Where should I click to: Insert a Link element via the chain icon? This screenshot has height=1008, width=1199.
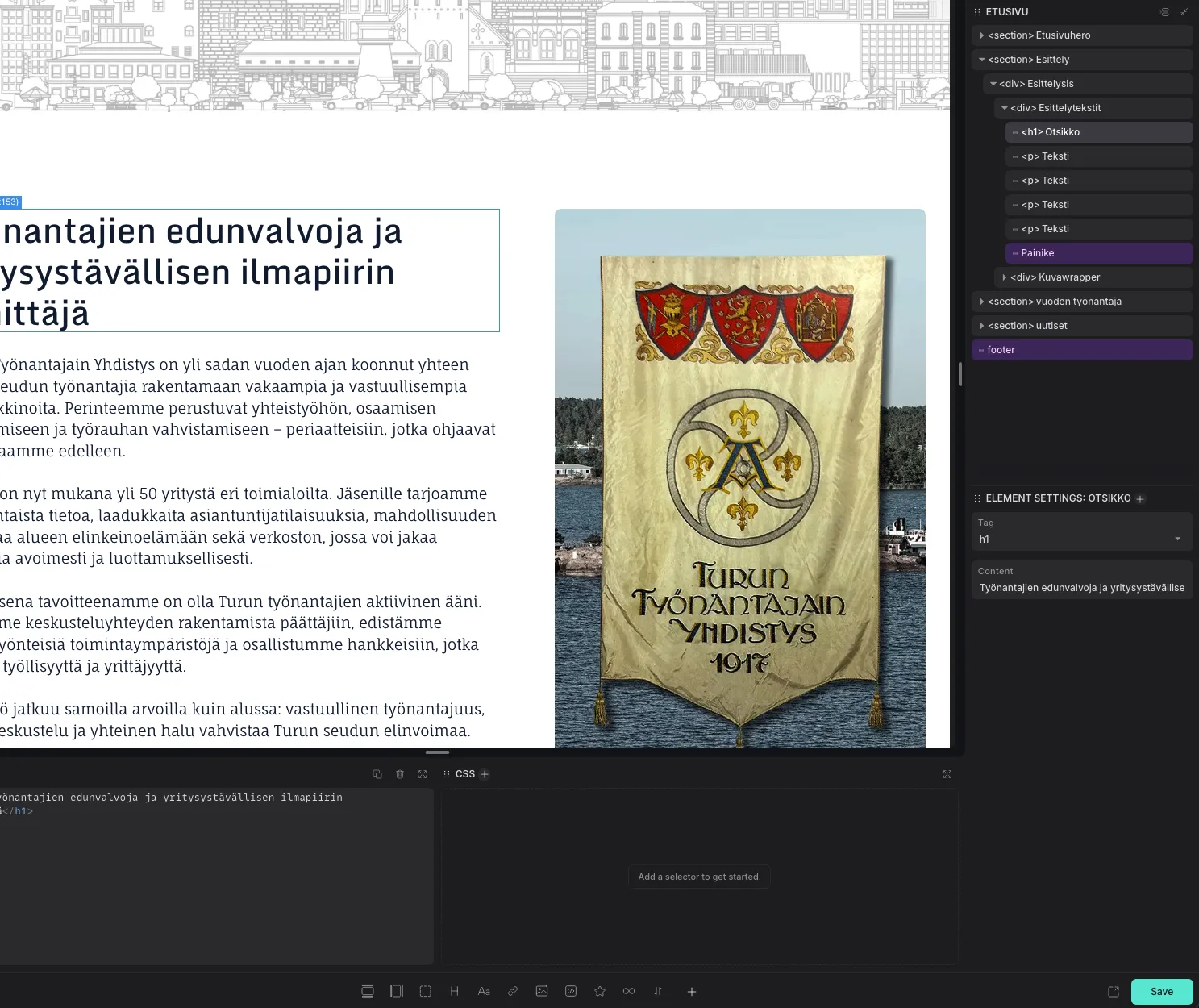513,991
